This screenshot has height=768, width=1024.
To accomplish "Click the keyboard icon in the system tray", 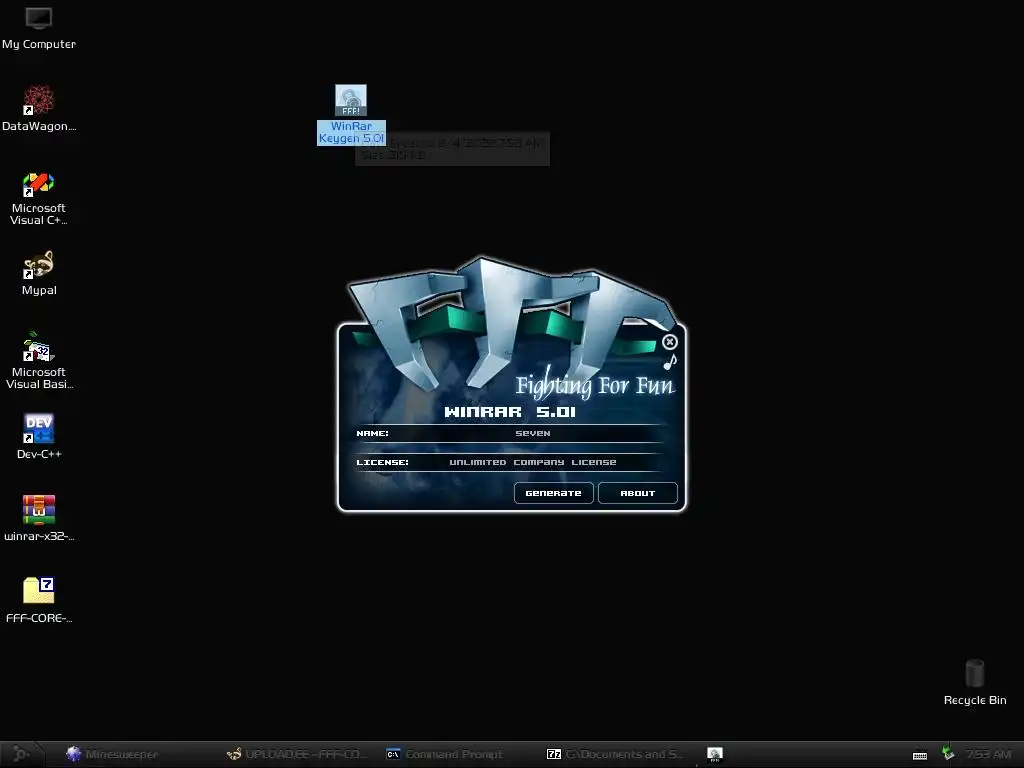I will click(920, 755).
